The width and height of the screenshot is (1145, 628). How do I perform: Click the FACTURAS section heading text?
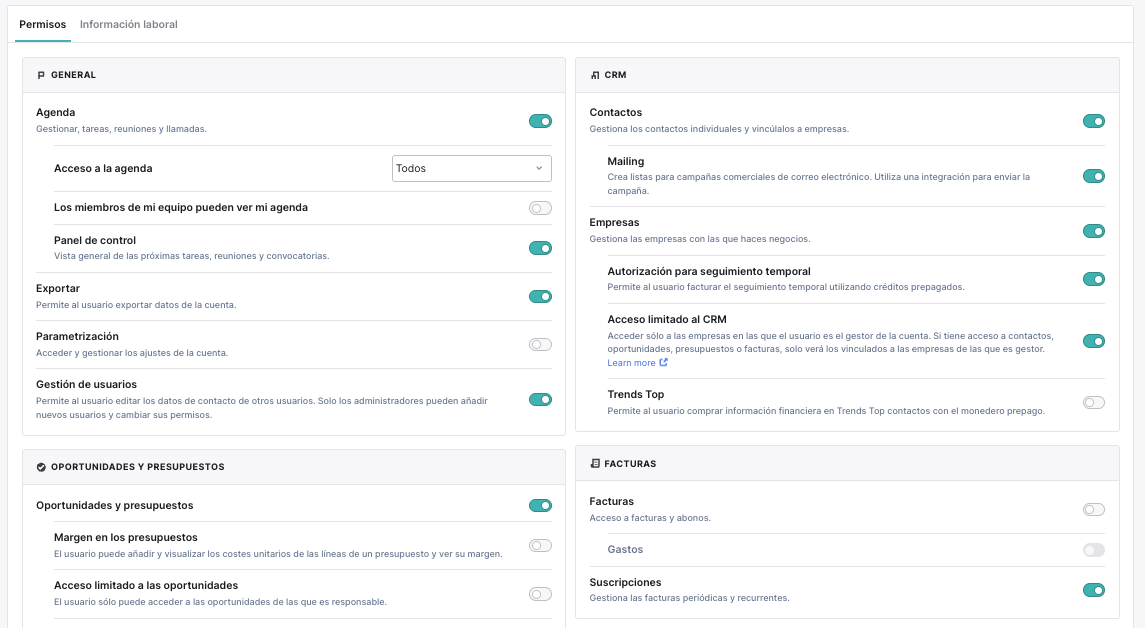click(630, 464)
